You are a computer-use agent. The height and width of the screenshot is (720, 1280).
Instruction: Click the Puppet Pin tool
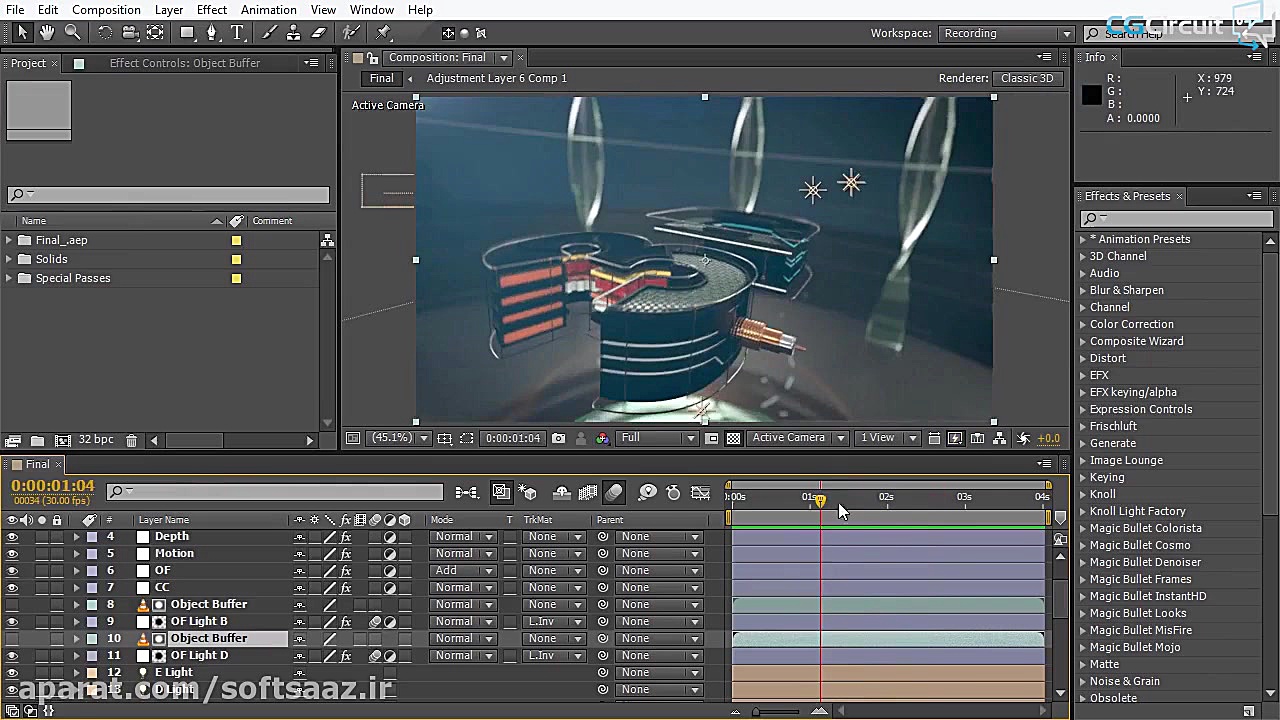383,33
